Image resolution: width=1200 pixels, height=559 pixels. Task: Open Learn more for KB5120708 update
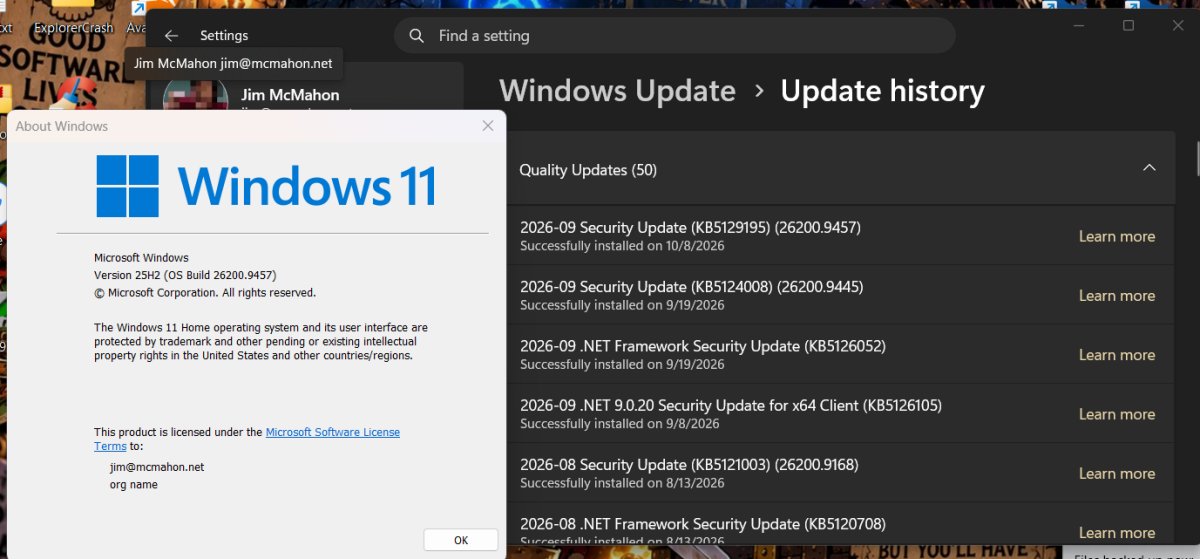[x=1116, y=532]
